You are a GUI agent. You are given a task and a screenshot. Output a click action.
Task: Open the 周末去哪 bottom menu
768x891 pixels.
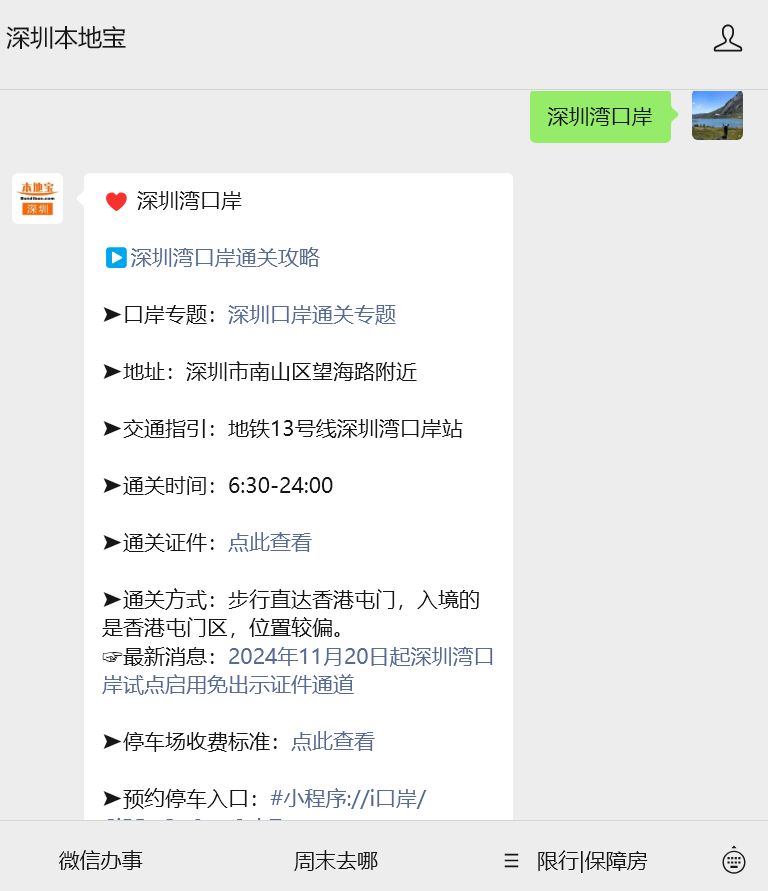[336, 860]
